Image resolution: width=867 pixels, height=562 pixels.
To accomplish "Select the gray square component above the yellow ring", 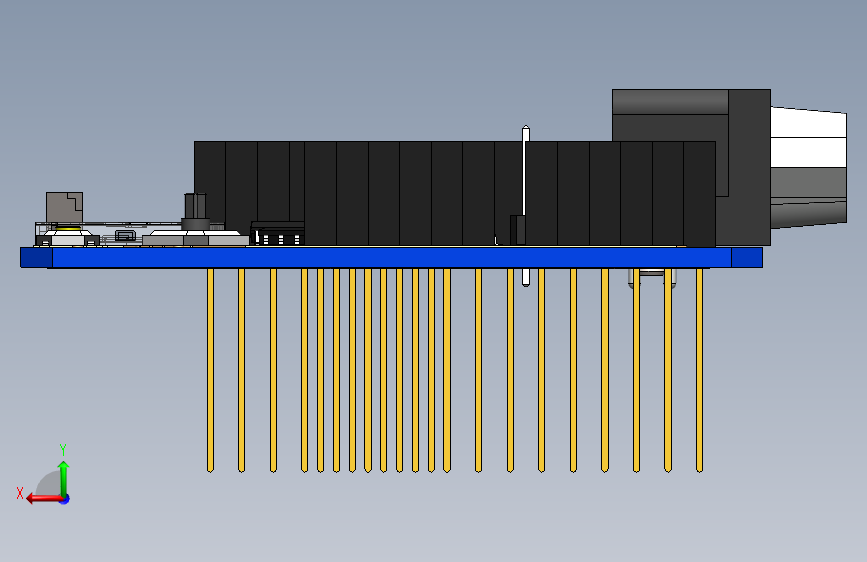I will (65, 207).
